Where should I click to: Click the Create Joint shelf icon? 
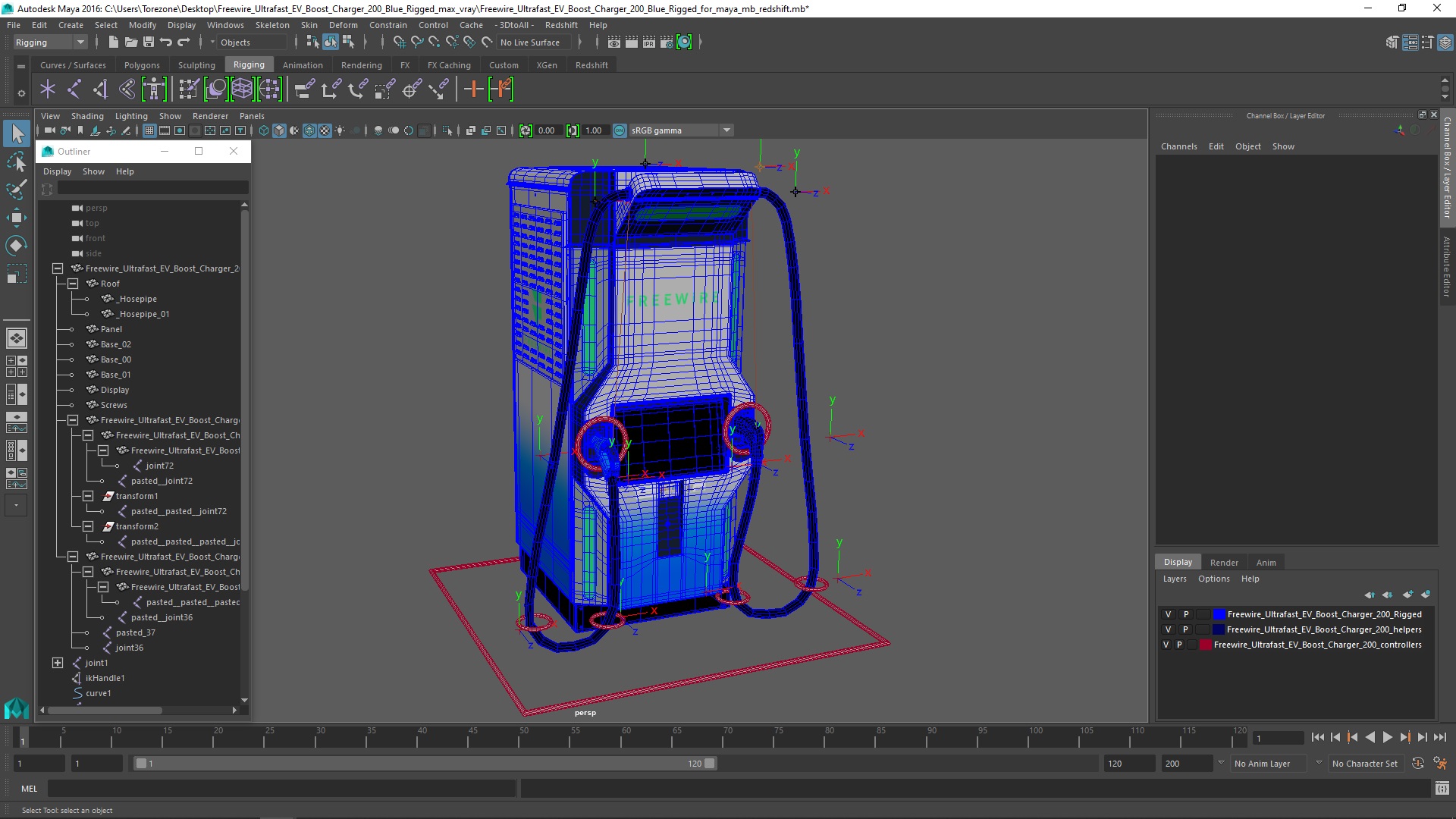tap(74, 89)
